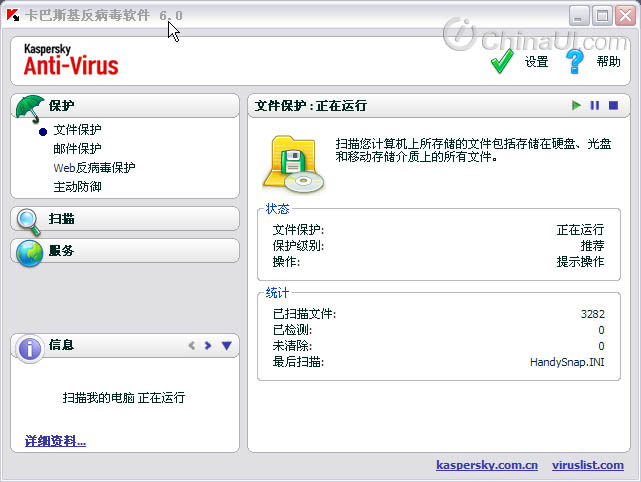Screen dimensions: 641x482
Task: Click the green checkmark settings icon
Action: coord(502,61)
